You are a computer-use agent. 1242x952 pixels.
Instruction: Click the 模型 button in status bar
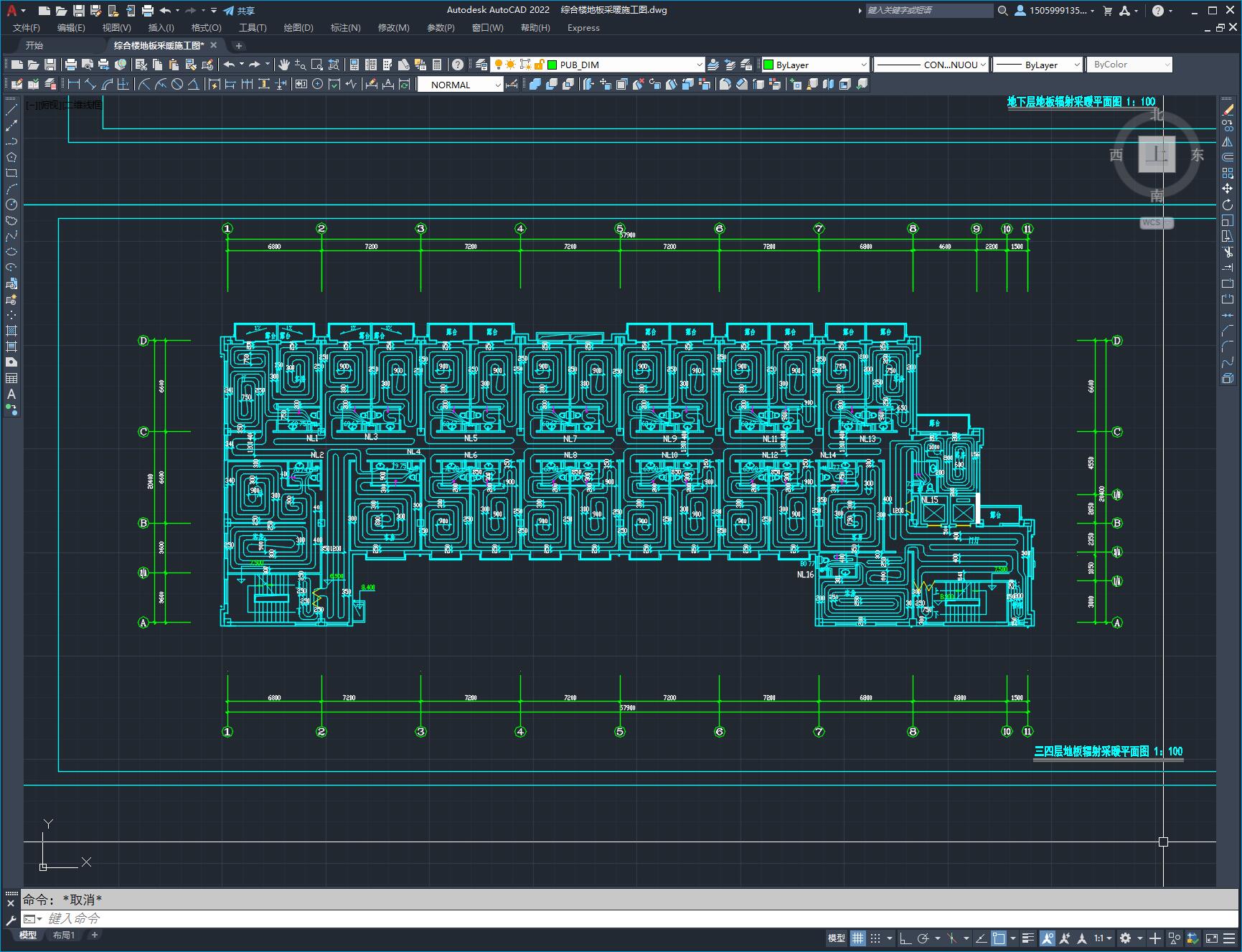coord(836,938)
